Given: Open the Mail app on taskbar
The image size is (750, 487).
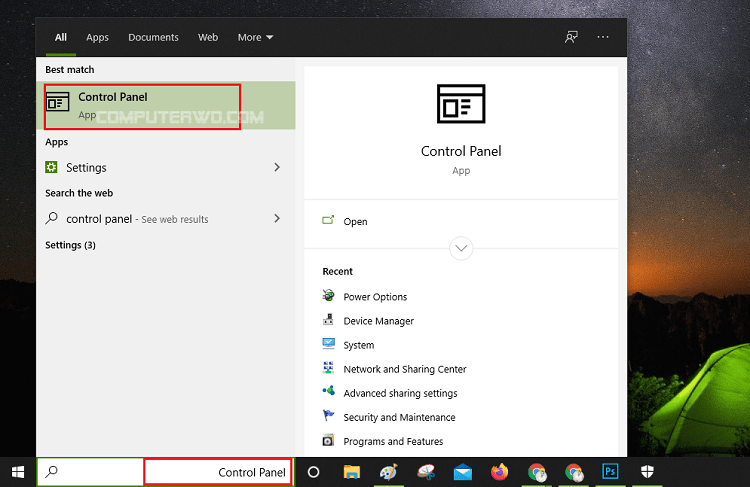Looking at the screenshot, I should pyautogui.click(x=463, y=472).
